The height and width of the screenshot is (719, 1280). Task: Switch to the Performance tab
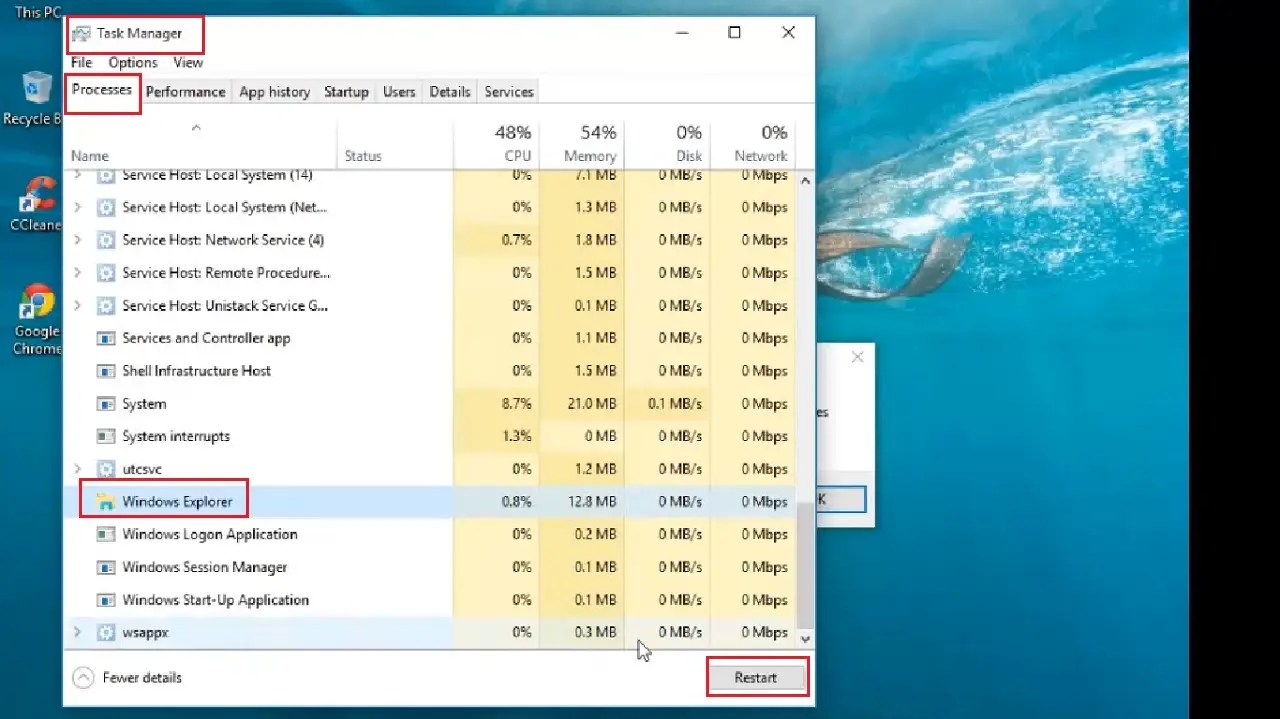tap(185, 91)
